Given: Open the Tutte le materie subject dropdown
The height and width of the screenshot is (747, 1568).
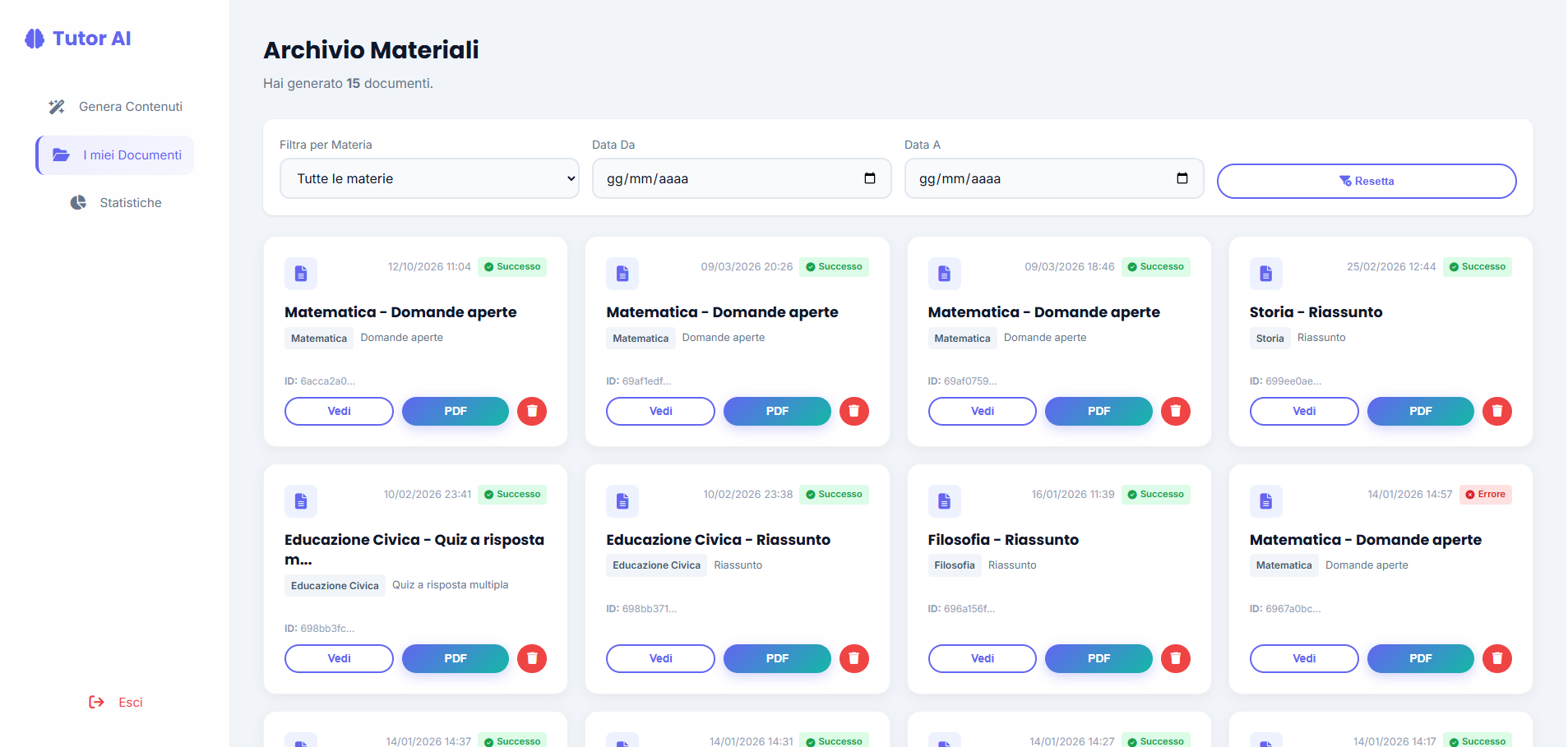Looking at the screenshot, I should pos(429,178).
